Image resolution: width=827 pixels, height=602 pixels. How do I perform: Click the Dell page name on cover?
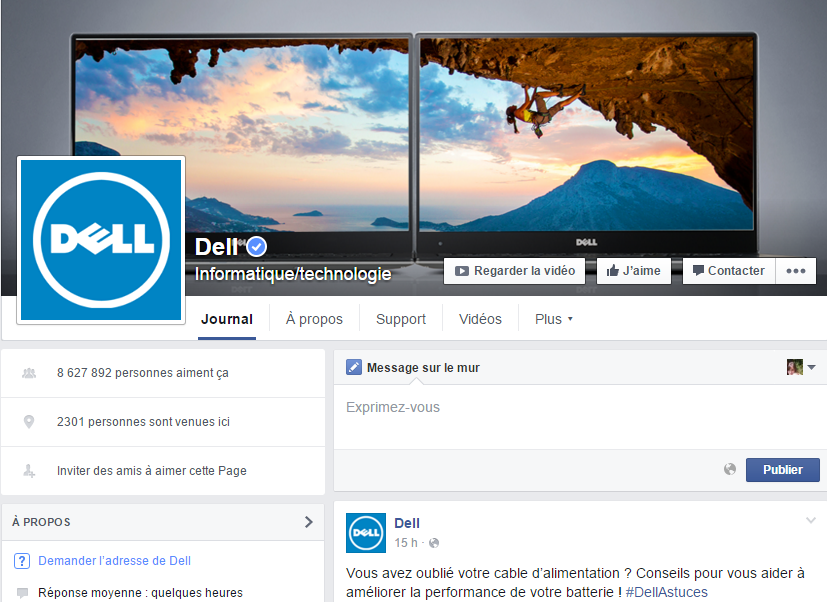click(217, 246)
